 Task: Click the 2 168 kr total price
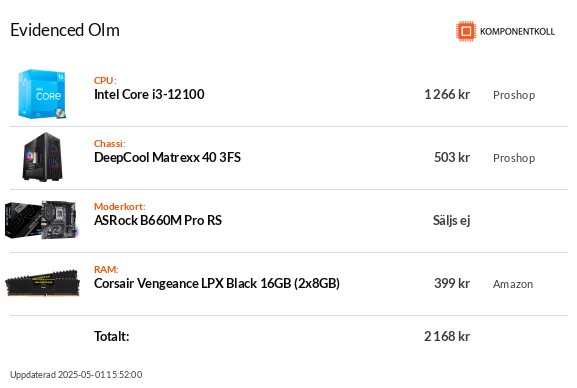[447, 336]
